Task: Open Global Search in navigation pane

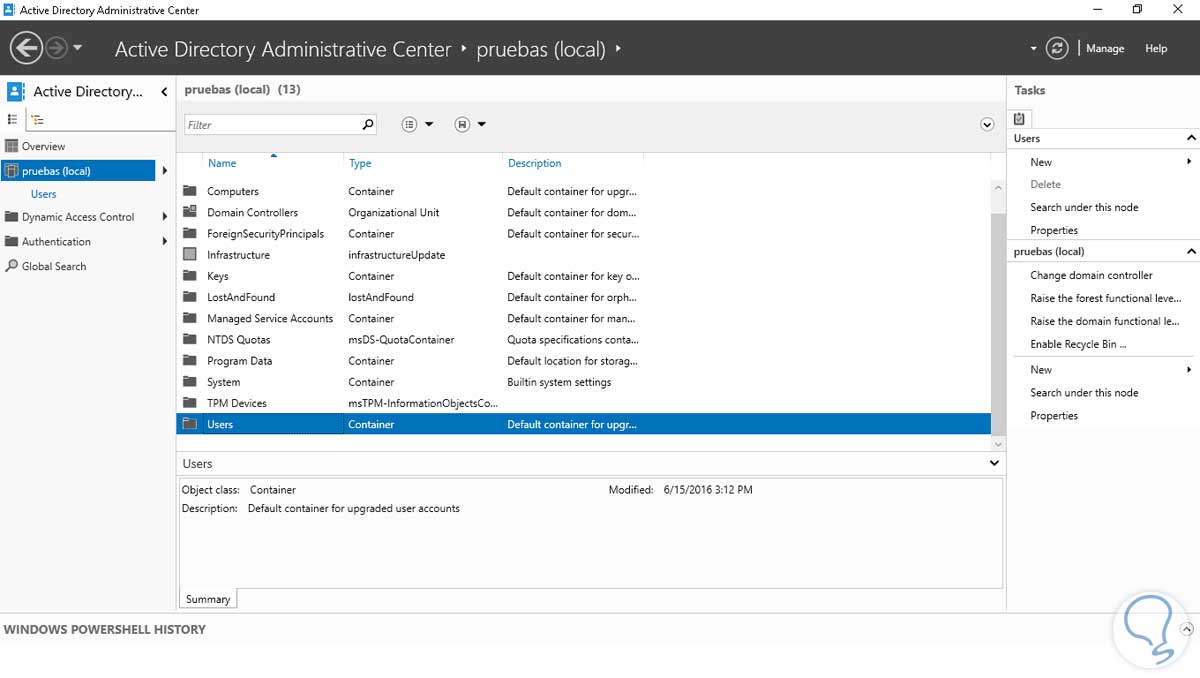Action: pos(53,266)
